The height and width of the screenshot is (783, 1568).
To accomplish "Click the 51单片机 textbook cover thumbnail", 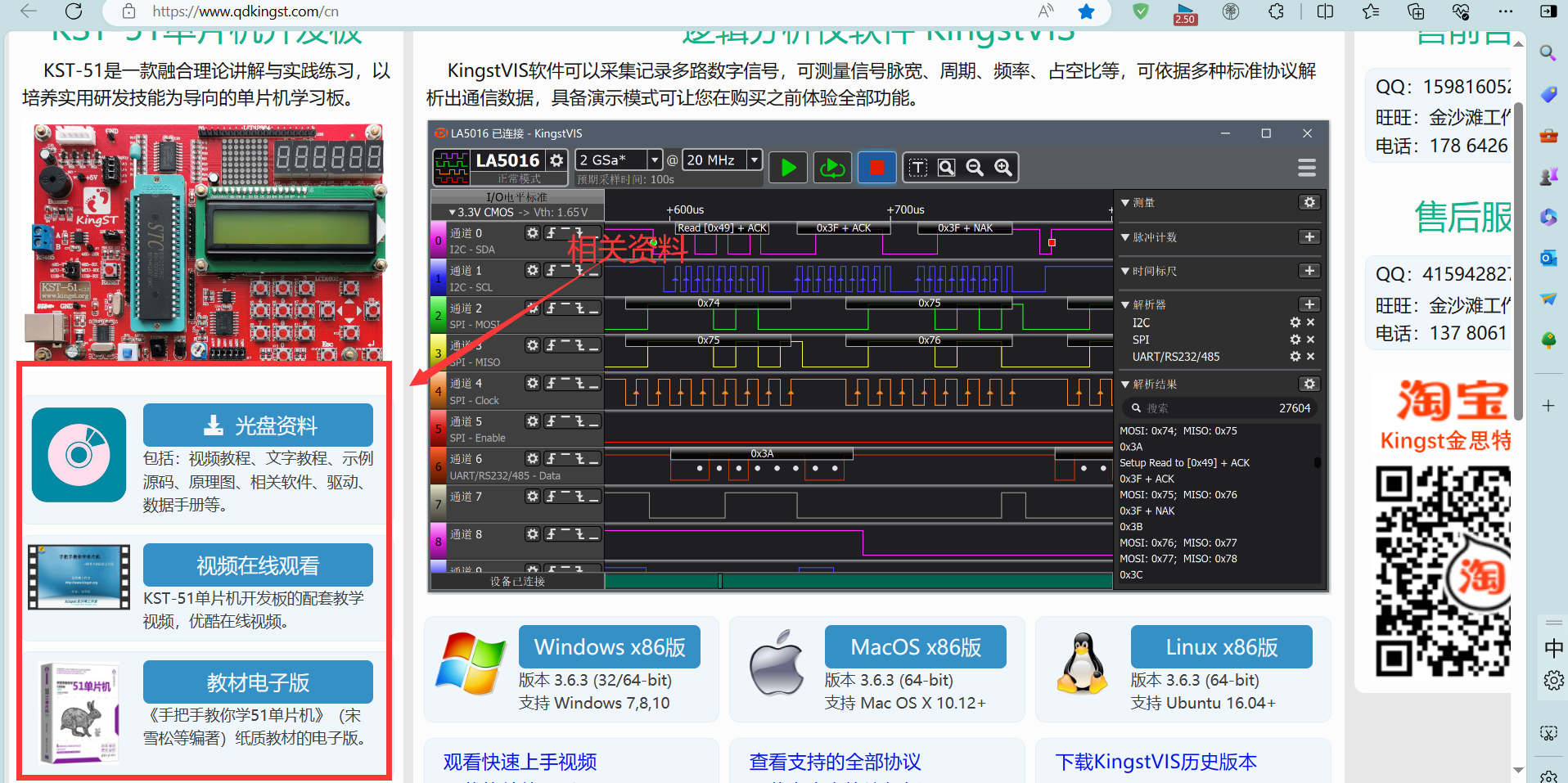I will pyautogui.click(x=81, y=712).
